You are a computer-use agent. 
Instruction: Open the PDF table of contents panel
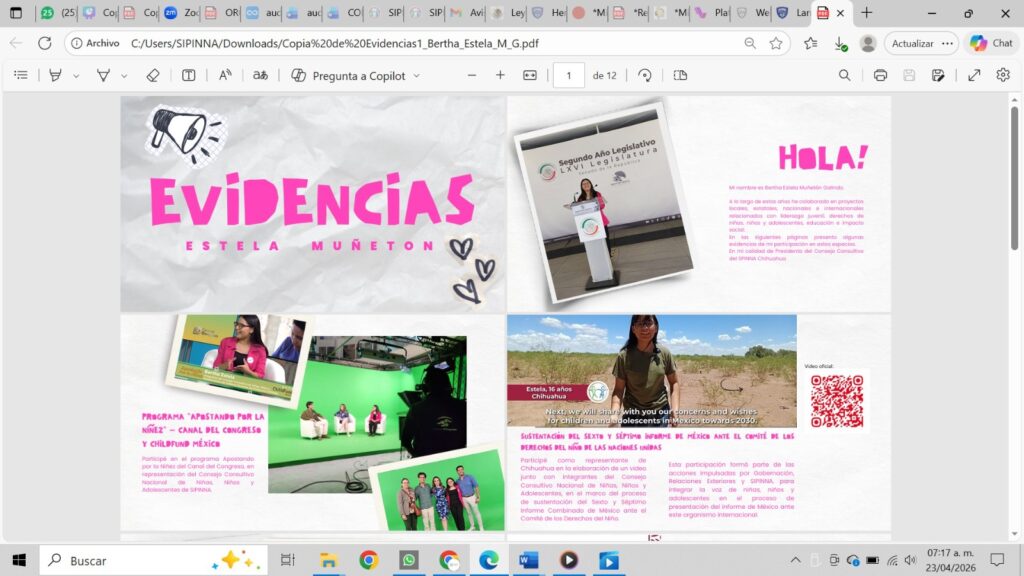click(x=21, y=75)
